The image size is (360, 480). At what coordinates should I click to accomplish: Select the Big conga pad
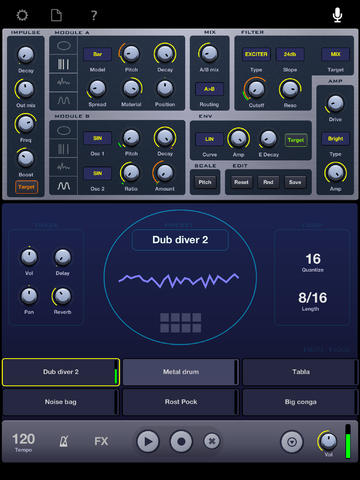click(x=301, y=402)
